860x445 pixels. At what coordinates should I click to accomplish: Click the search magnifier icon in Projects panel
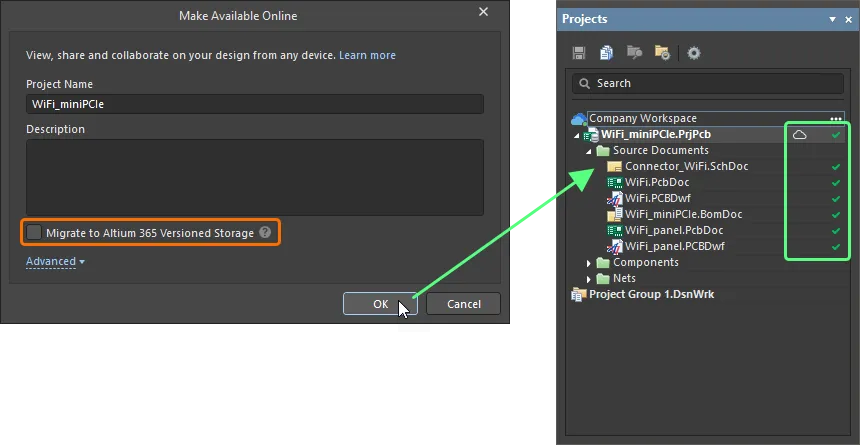[585, 83]
